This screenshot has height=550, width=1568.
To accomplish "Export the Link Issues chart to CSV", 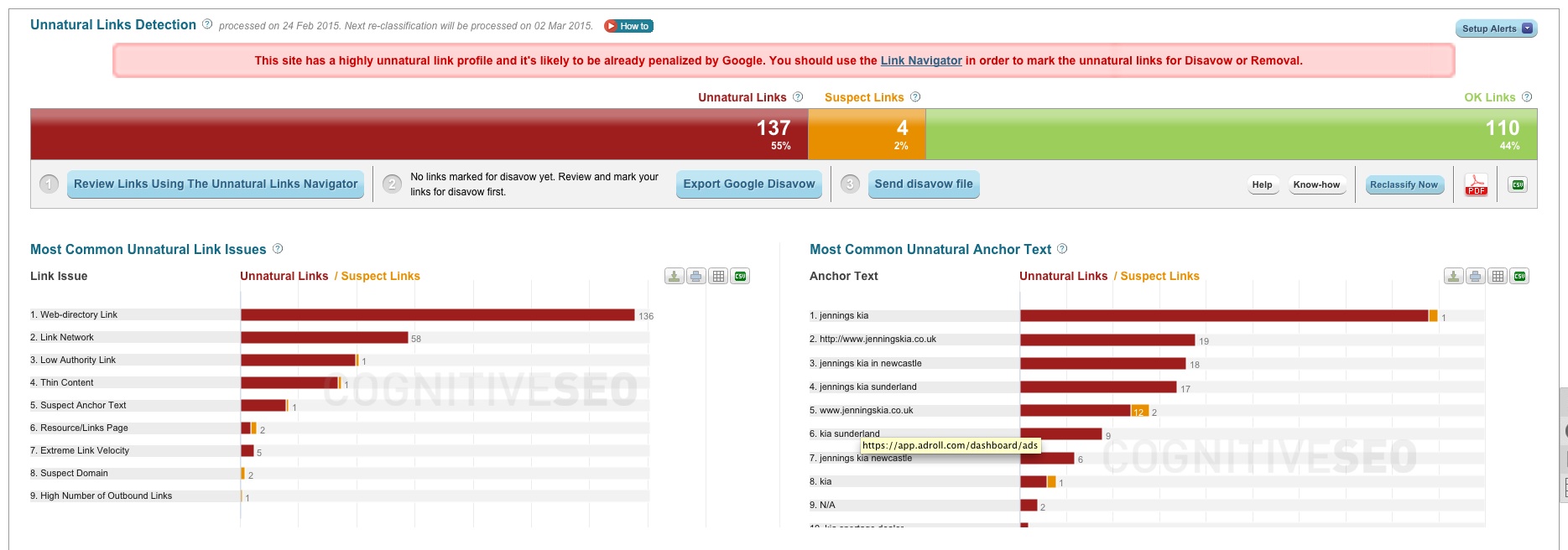I will click(740, 277).
